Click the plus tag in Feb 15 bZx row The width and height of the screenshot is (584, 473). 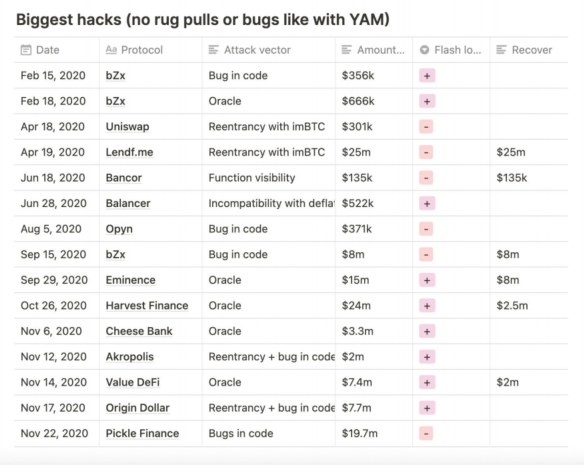point(427,76)
